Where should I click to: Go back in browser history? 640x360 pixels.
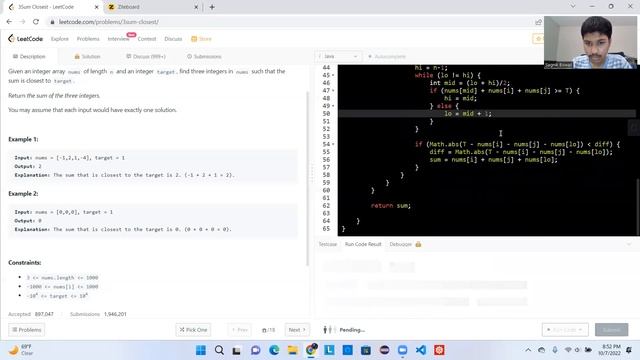pos(9,22)
